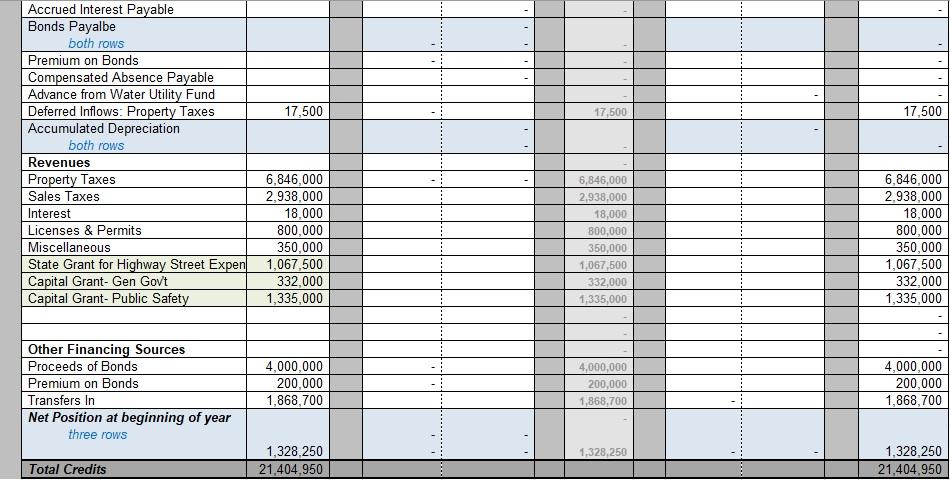Viewport: 950px width, 480px height.
Task: Select Net Position at beginning of year
Action: coord(129,417)
